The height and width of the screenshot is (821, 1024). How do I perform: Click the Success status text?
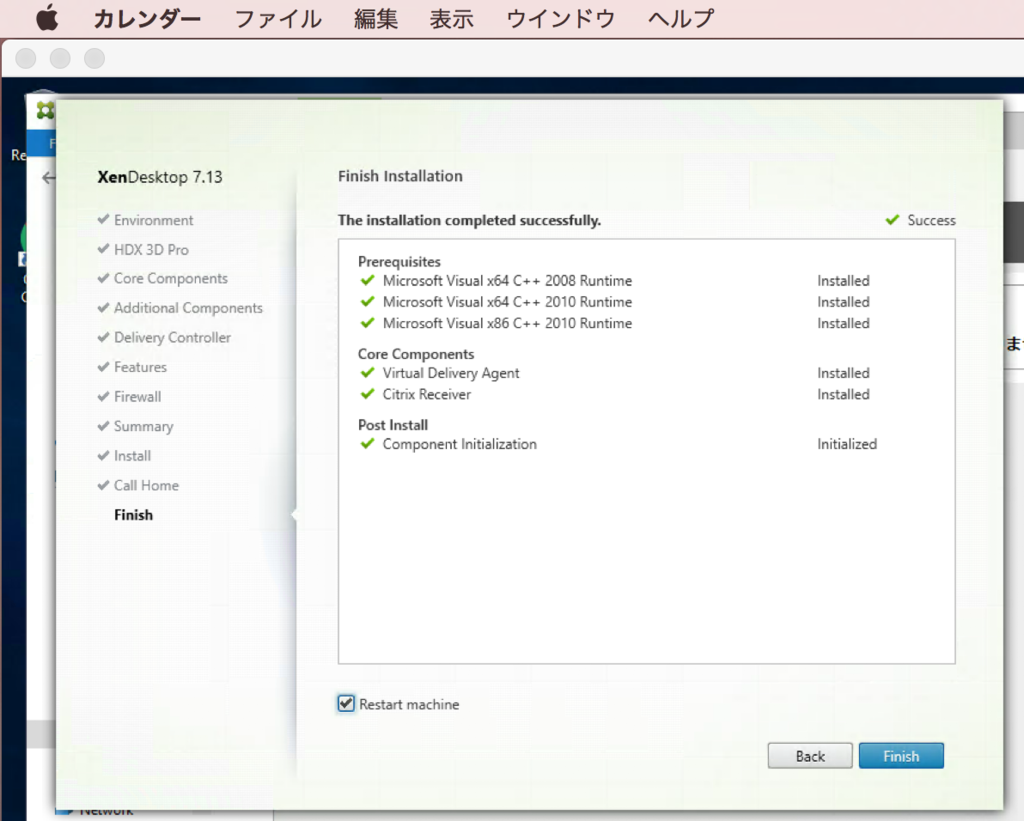[931, 220]
